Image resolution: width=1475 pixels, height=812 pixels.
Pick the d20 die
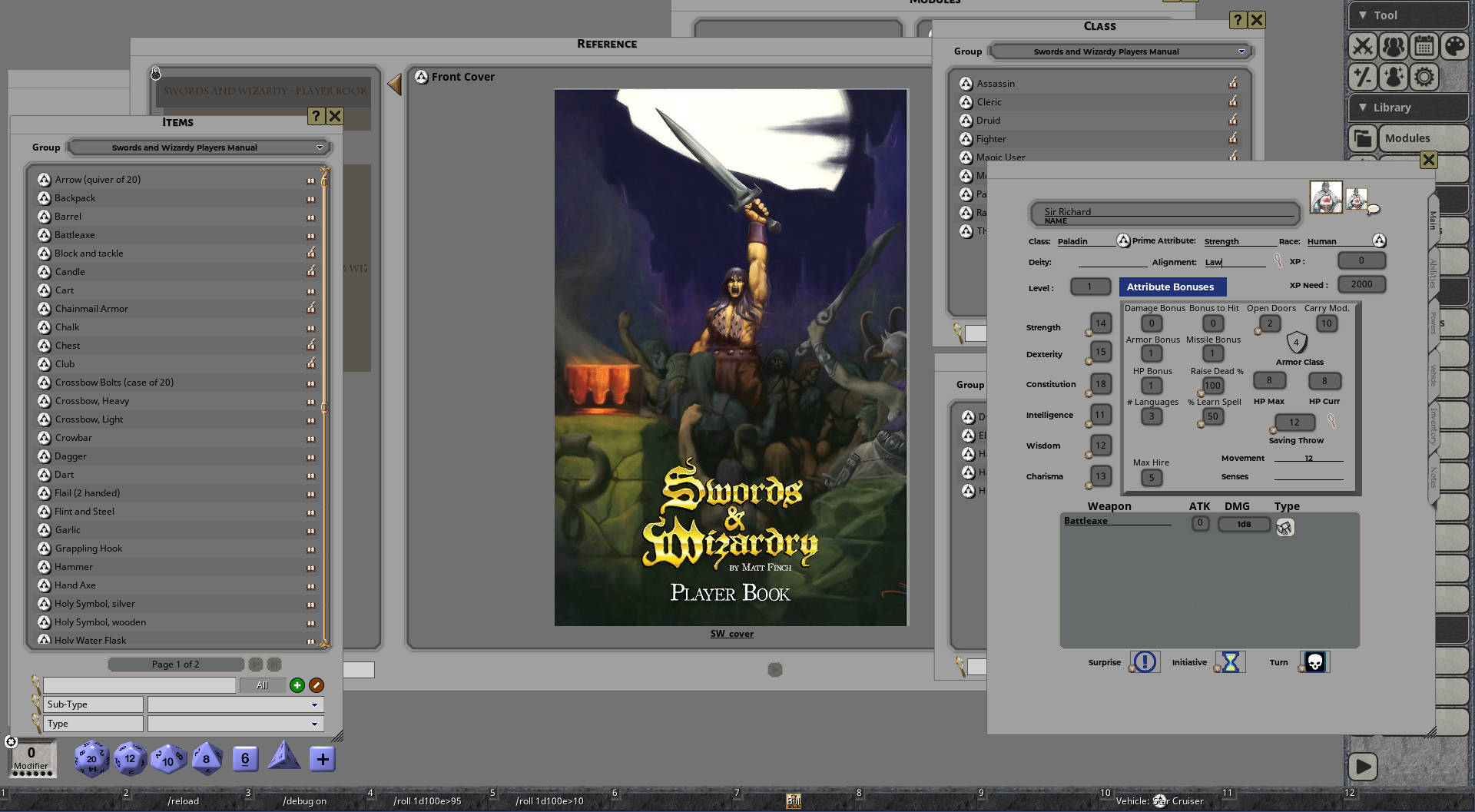tap(91, 759)
